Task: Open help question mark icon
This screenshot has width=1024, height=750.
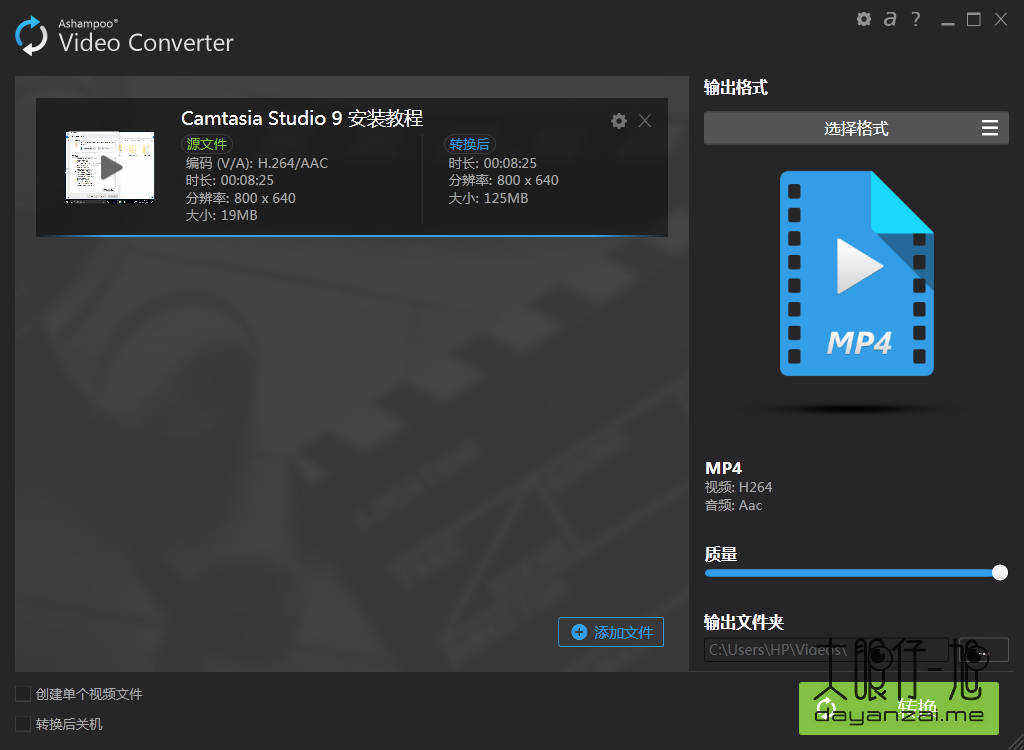Action: click(916, 19)
